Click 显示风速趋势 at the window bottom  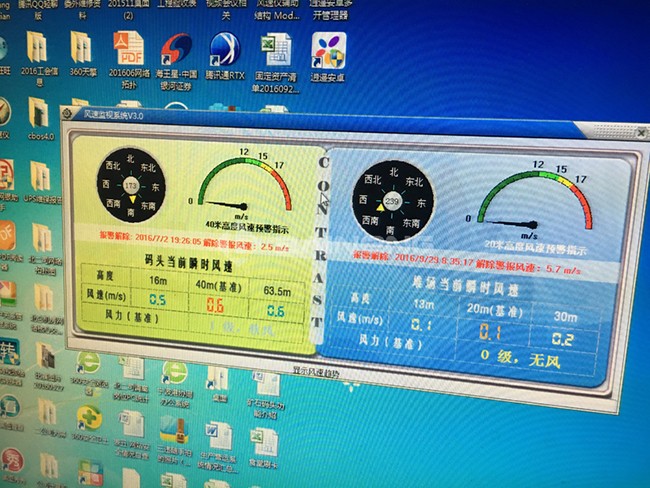(315, 372)
